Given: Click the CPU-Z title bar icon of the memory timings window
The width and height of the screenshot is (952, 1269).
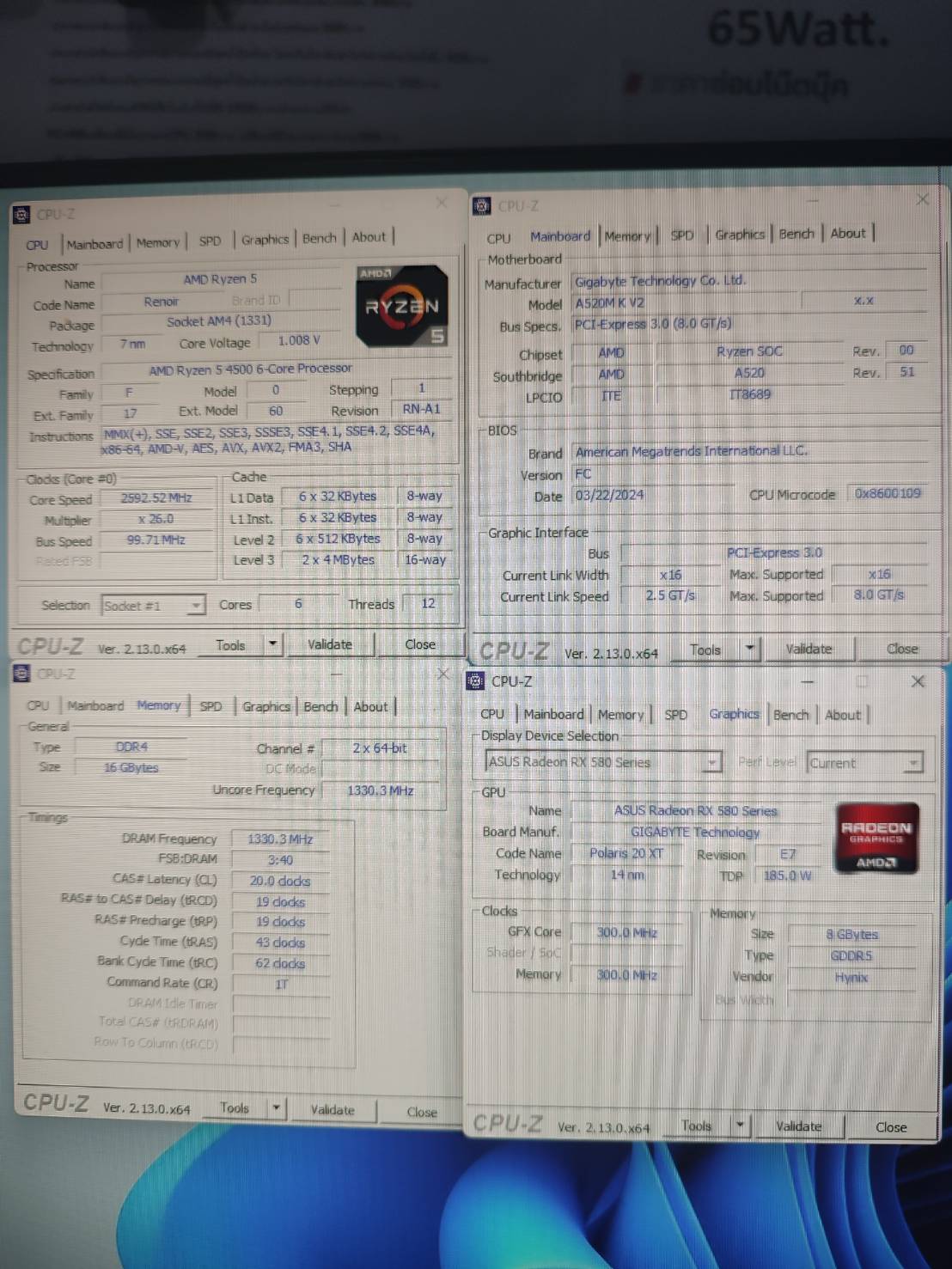Looking at the screenshot, I should pos(21,674).
